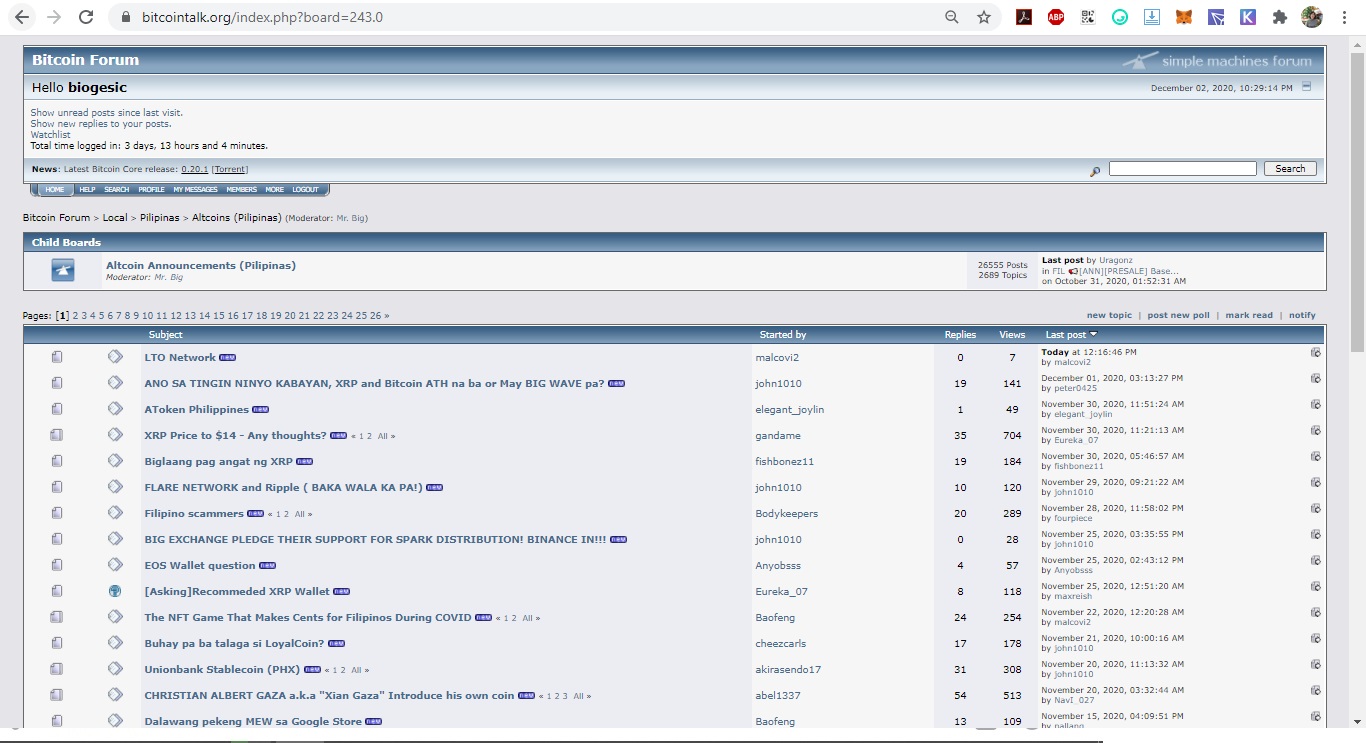
Task: Go to Pilipinas in the breadcrumb
Action: pyautogui.click(x=160, y=218)
